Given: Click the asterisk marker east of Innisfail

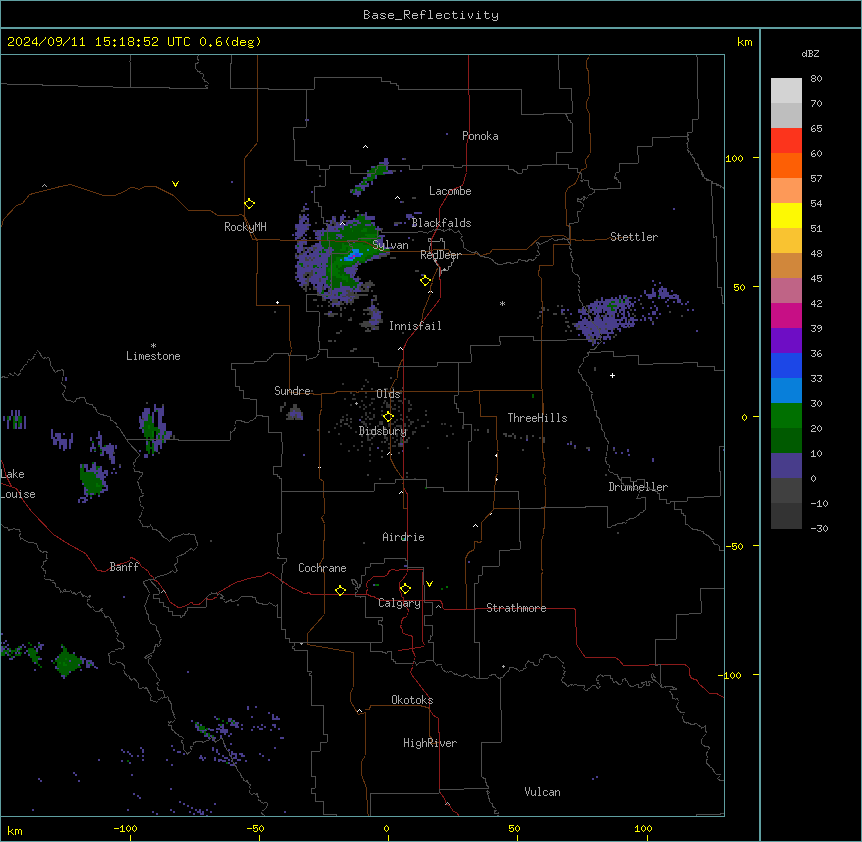Looking at the screenshot, I should 502,303.
